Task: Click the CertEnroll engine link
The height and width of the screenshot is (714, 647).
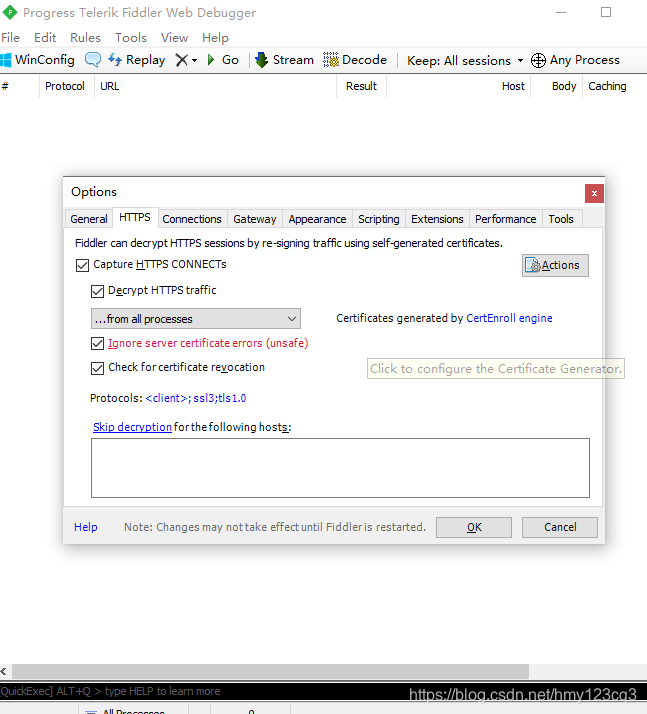Action: (509, 318)
